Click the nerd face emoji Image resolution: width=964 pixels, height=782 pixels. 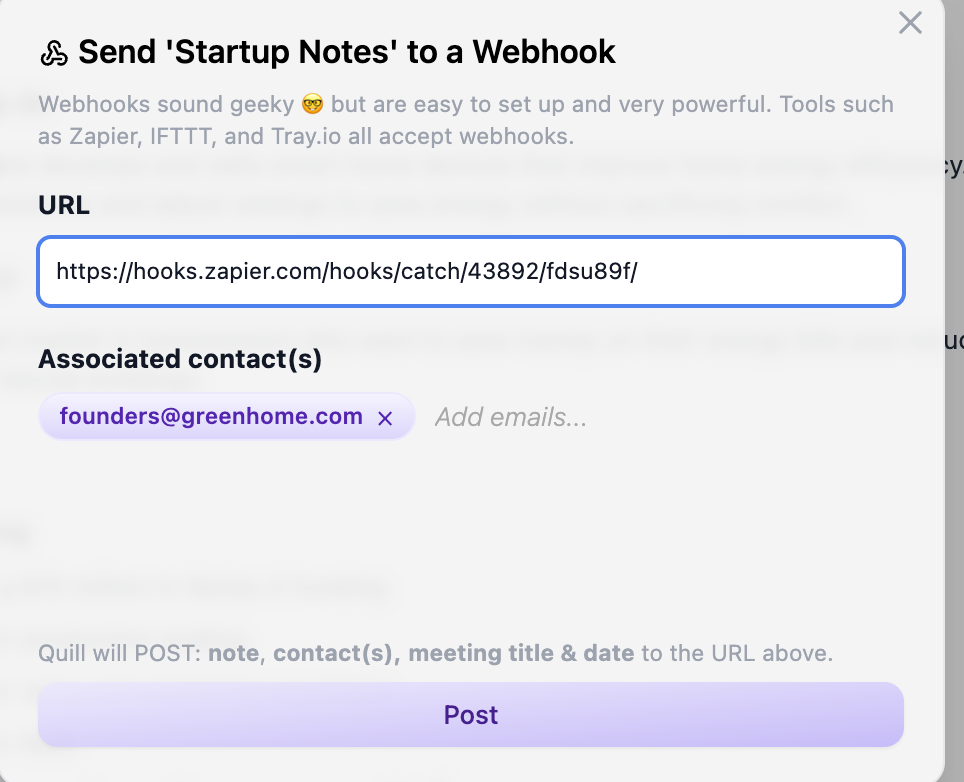point(313,104)
